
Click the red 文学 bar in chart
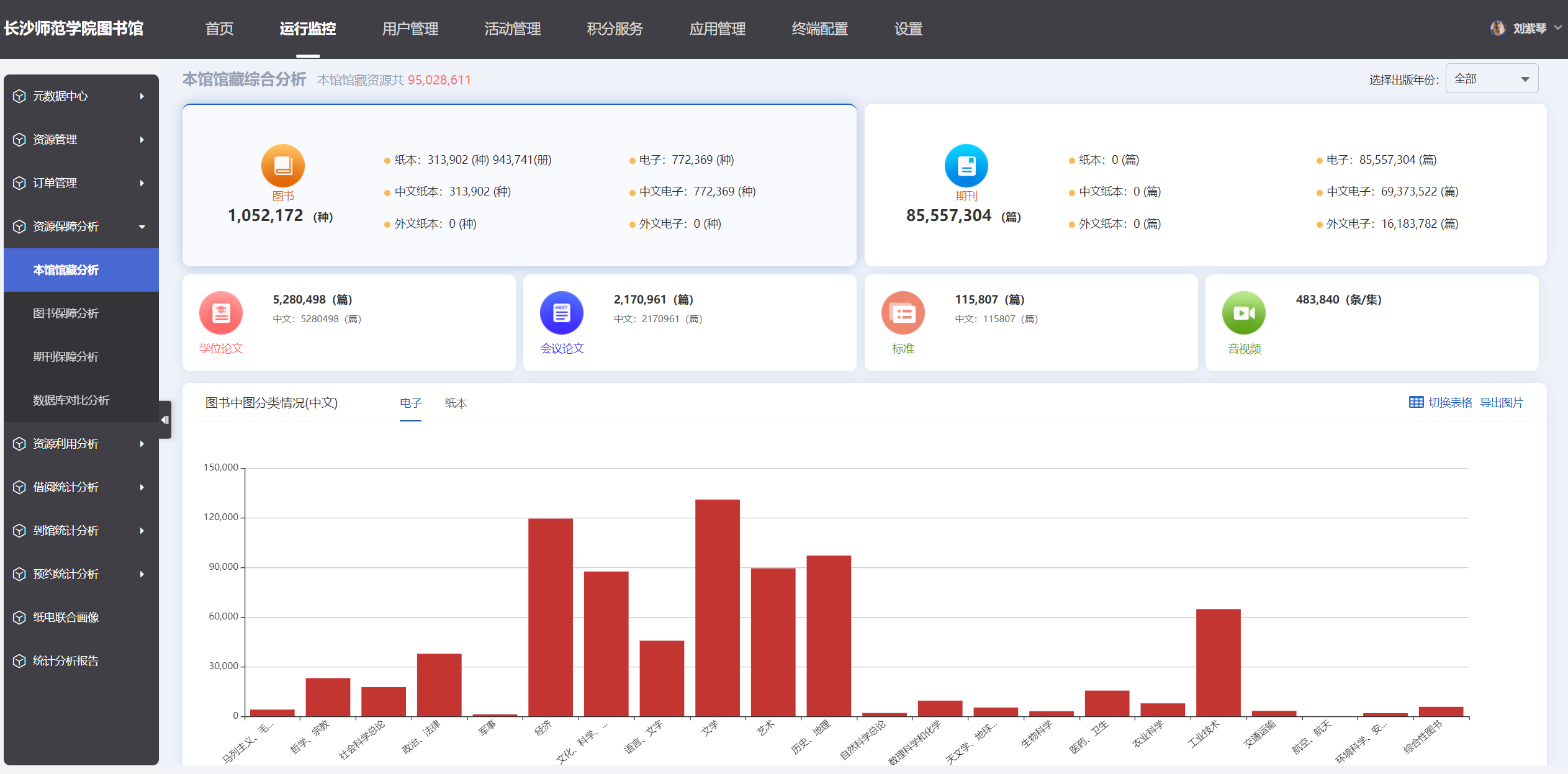pyautogui.click(x=717, y=608)
